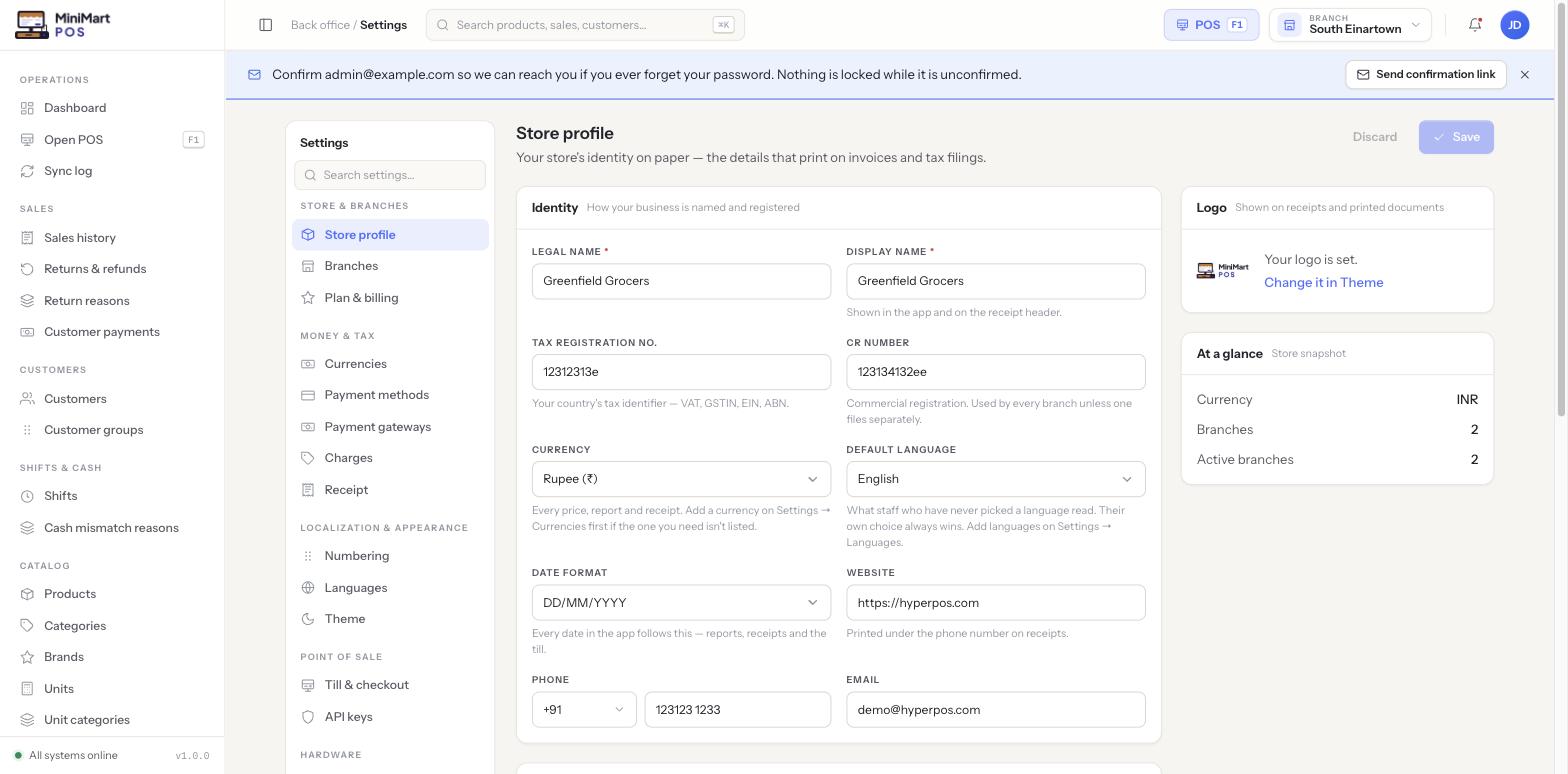Follow the Change it in Theme link
Image resolution: width=1568 pixels, height=774 pixels.
tap(1324, 283)
